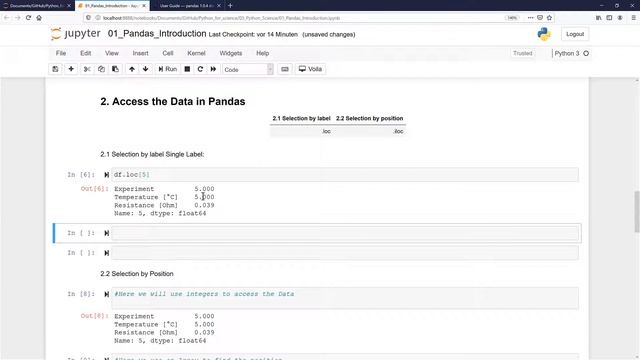
Task: Rename notebook title 01_Pandas_Introduction
Action: pos(157,34)
